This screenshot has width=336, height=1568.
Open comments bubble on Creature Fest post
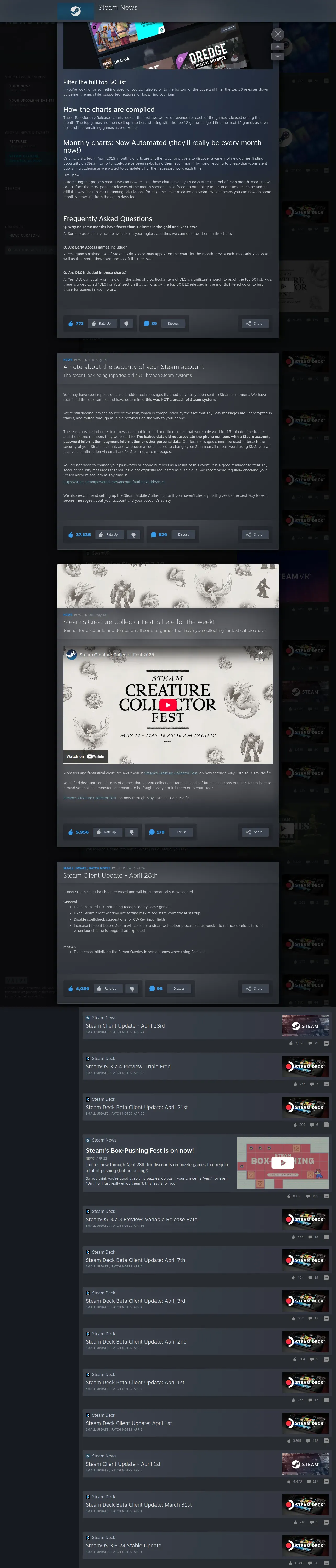pyautogui.click(x=157, y=832)
